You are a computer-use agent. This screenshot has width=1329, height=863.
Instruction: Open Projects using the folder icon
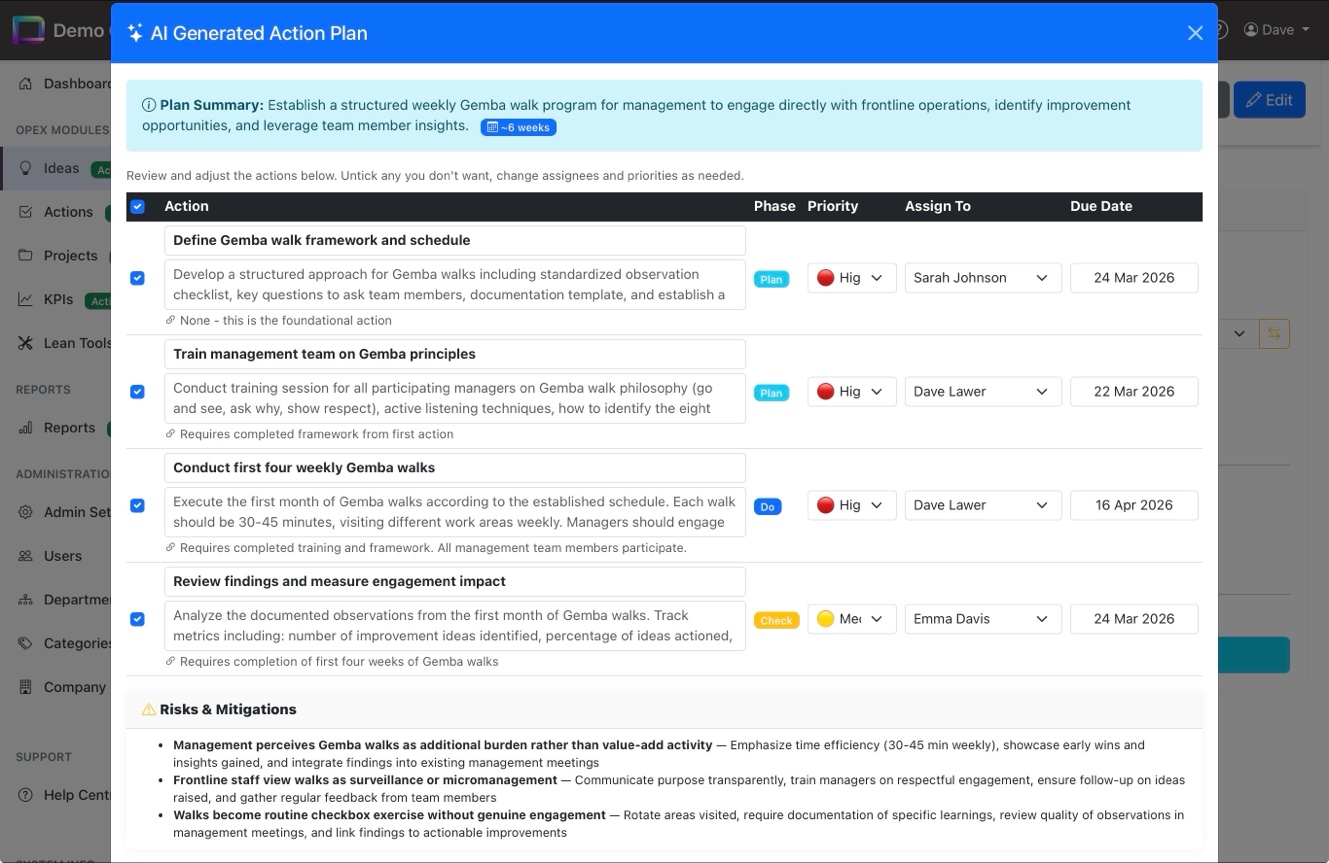pyautogui.click(x=24, y=255)
